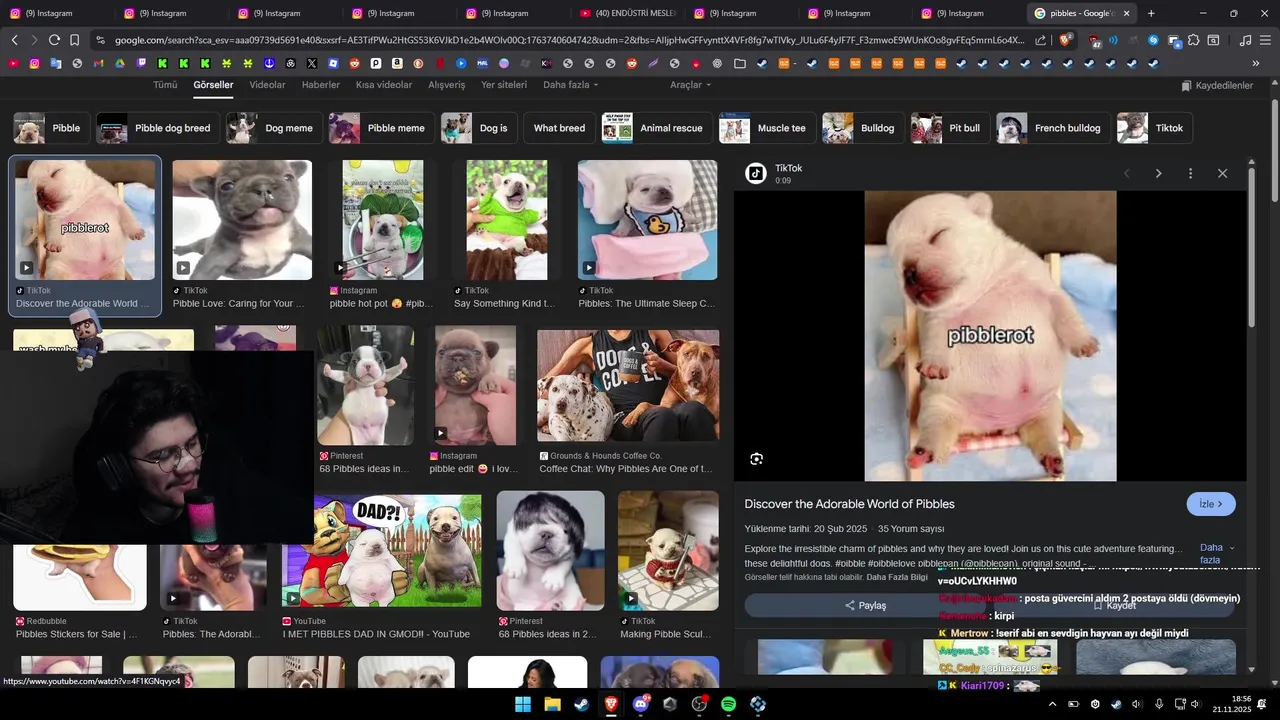Bookmark this page via the bookmark icon

pos(74,40)
